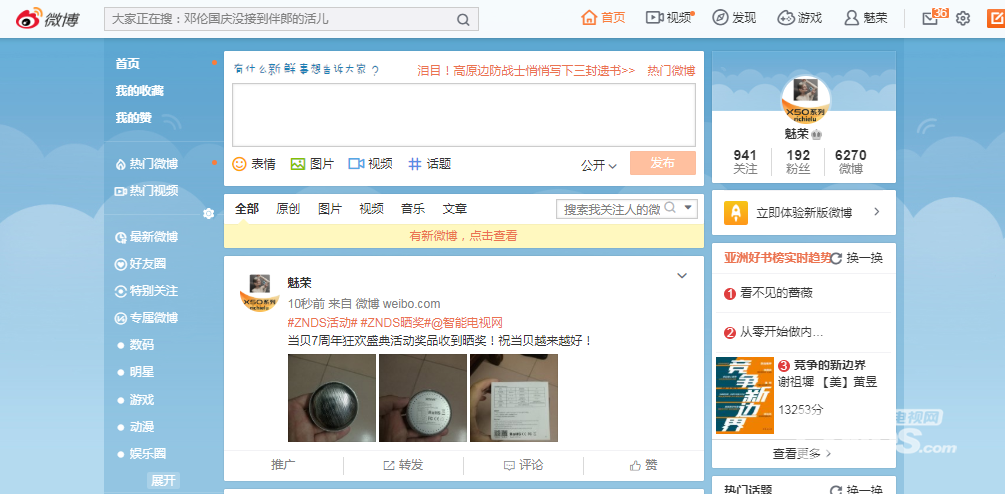Open the third post photo of label
1005x494 pixels.
pyautogui.click(x=514, y=398)
